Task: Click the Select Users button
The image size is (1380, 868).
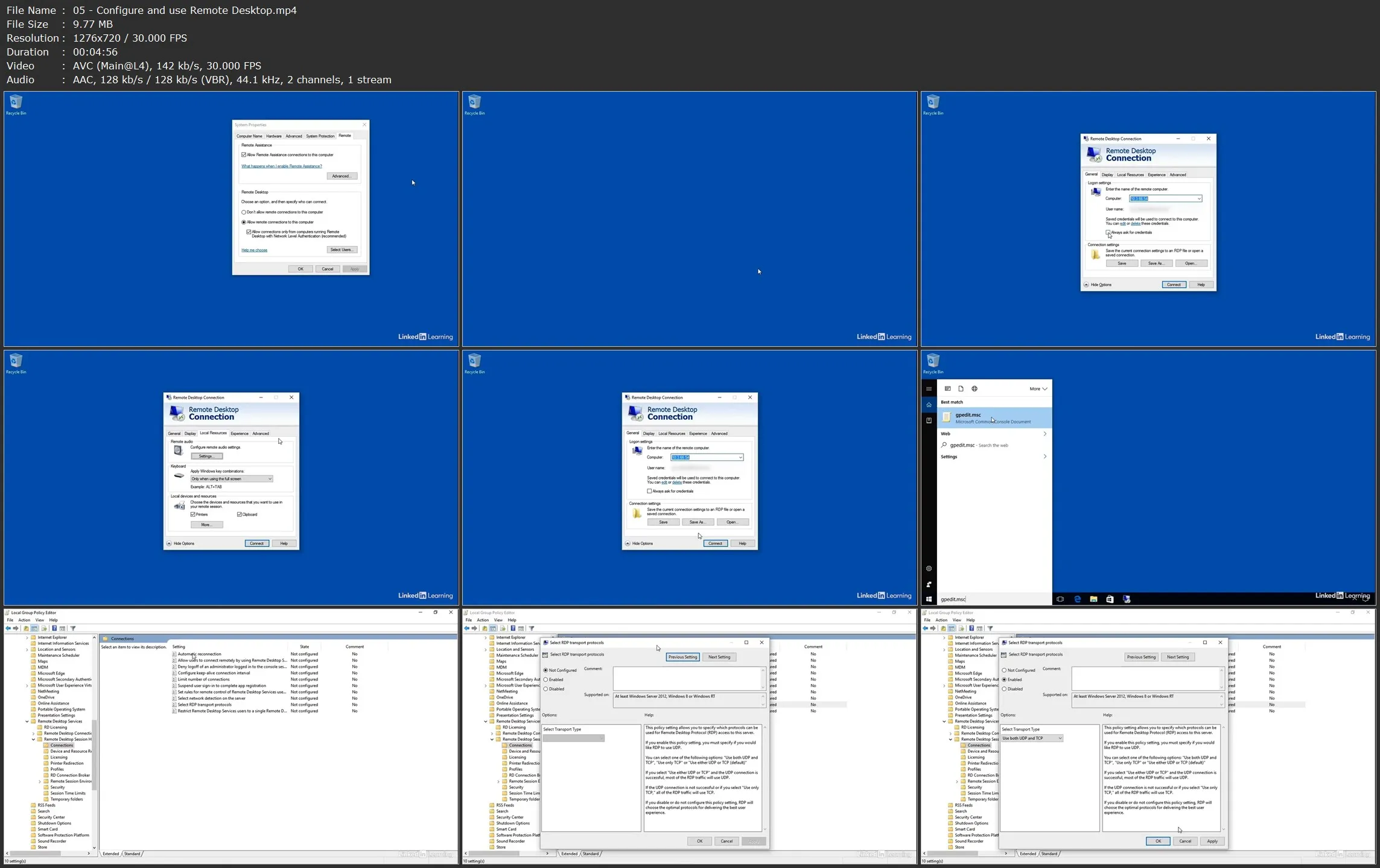Action: [x=342, y=250]
